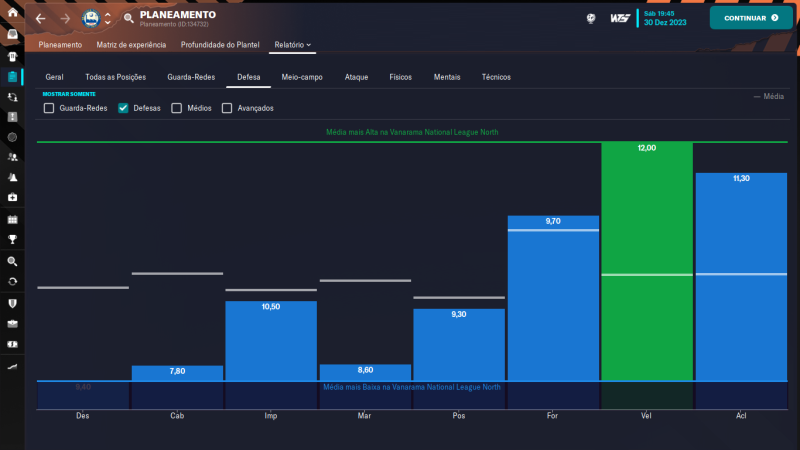Click the forward navigation arrow
800x450 pixels.
coord(65,19)
